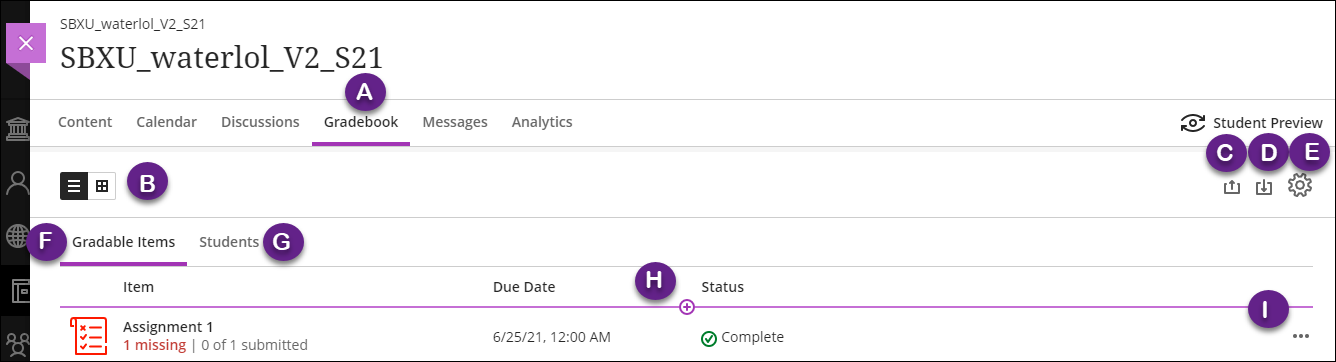Click the Assignment 1 red checklist icon
Image resolution: width=1336 pixels, height=362 pixels.
88,336
